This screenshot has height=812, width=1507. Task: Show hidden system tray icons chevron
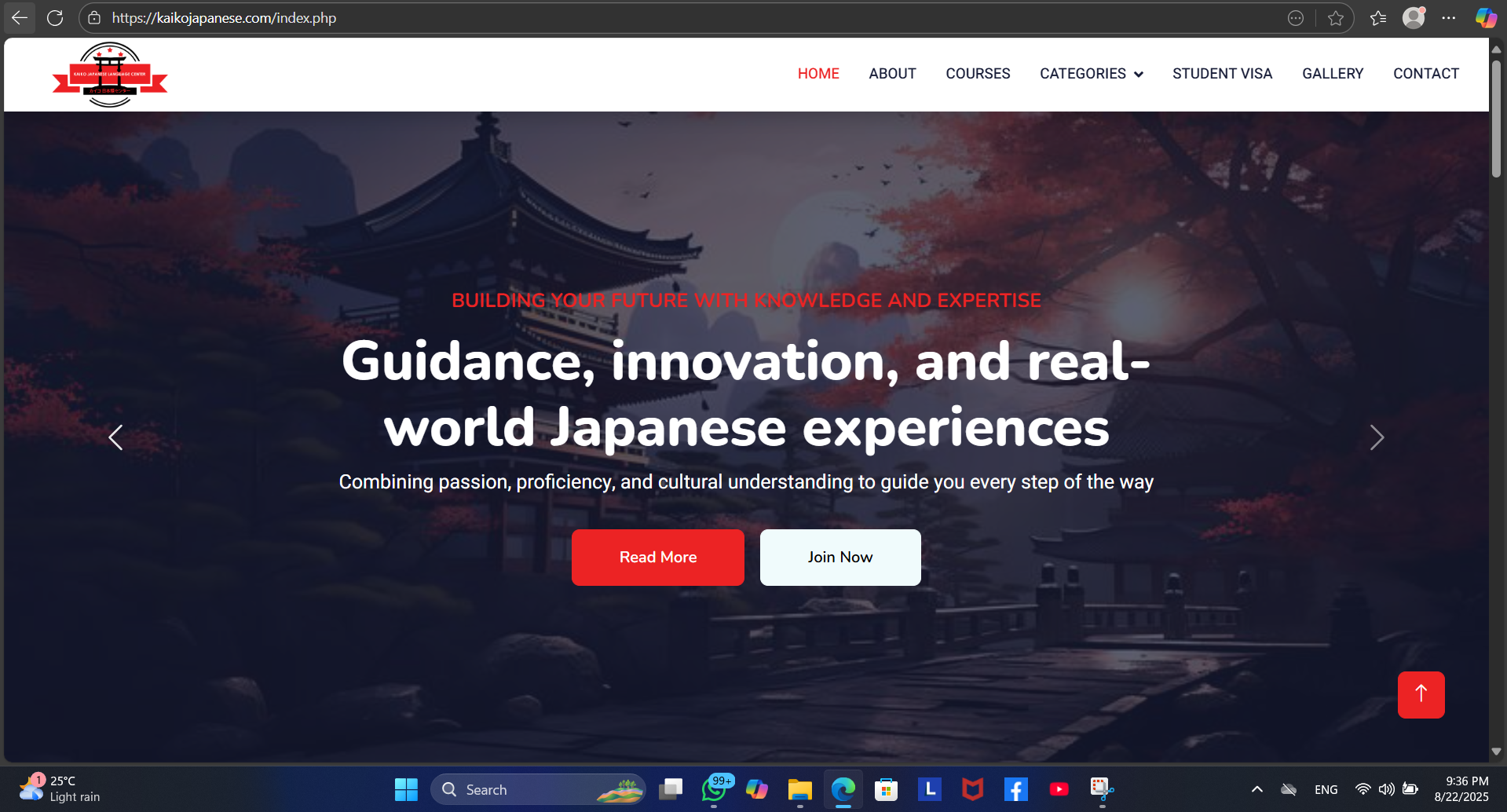pos(1256,789)
